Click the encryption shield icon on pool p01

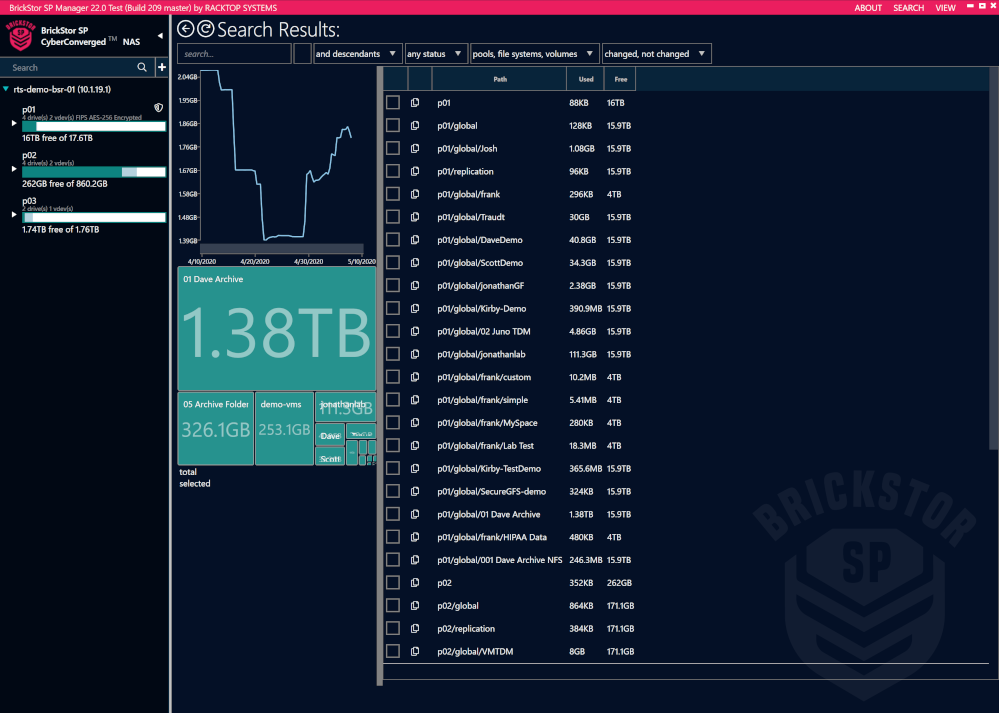click(158, 108)
